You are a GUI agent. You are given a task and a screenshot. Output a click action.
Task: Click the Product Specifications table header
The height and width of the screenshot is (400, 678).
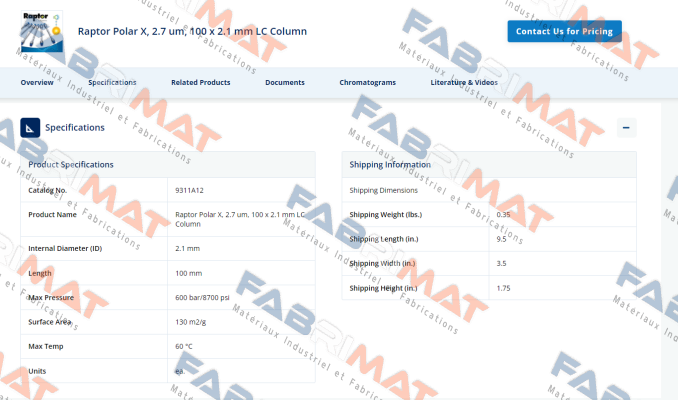tap(168, 165)
